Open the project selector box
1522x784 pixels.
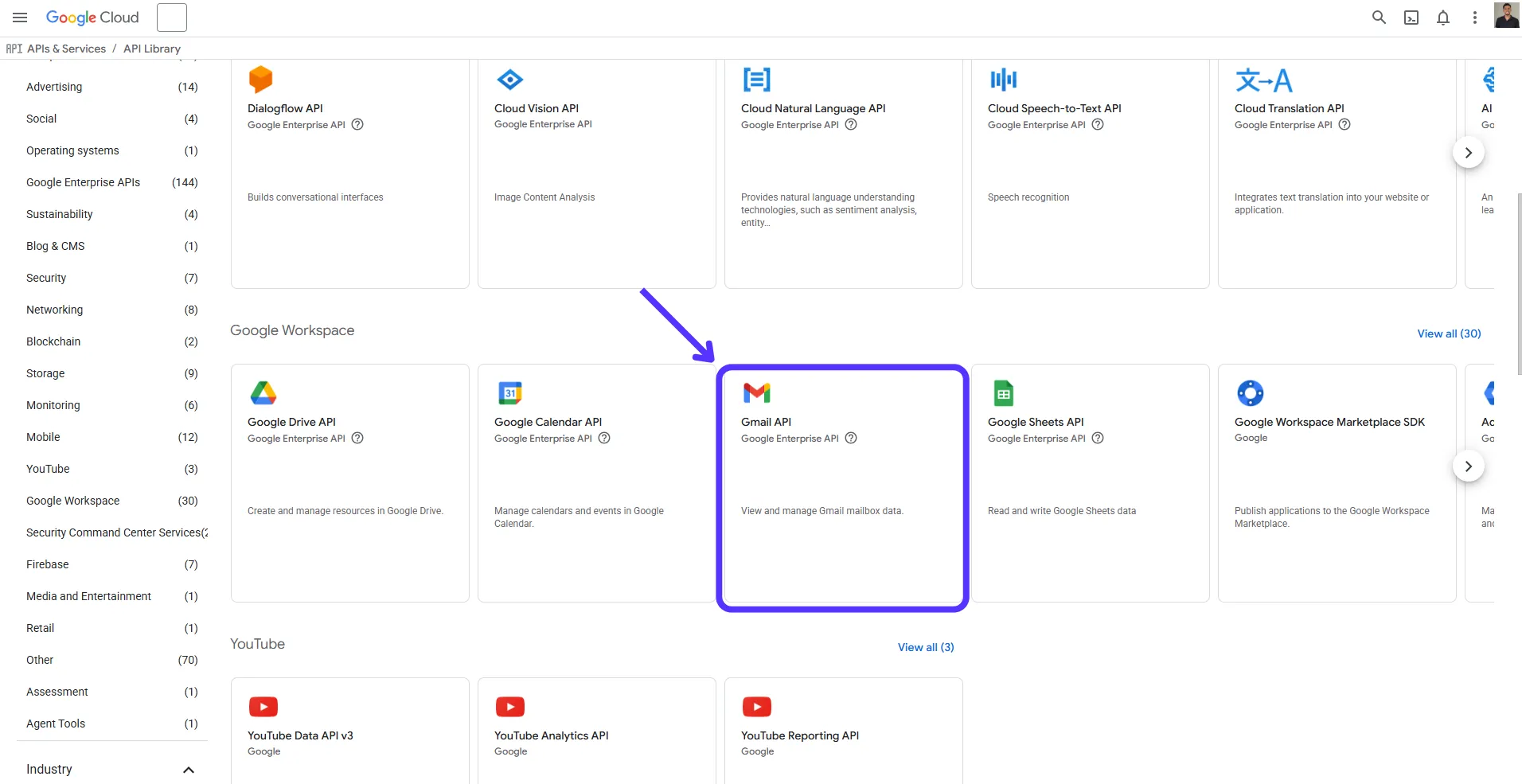click(x=172, y=18)
